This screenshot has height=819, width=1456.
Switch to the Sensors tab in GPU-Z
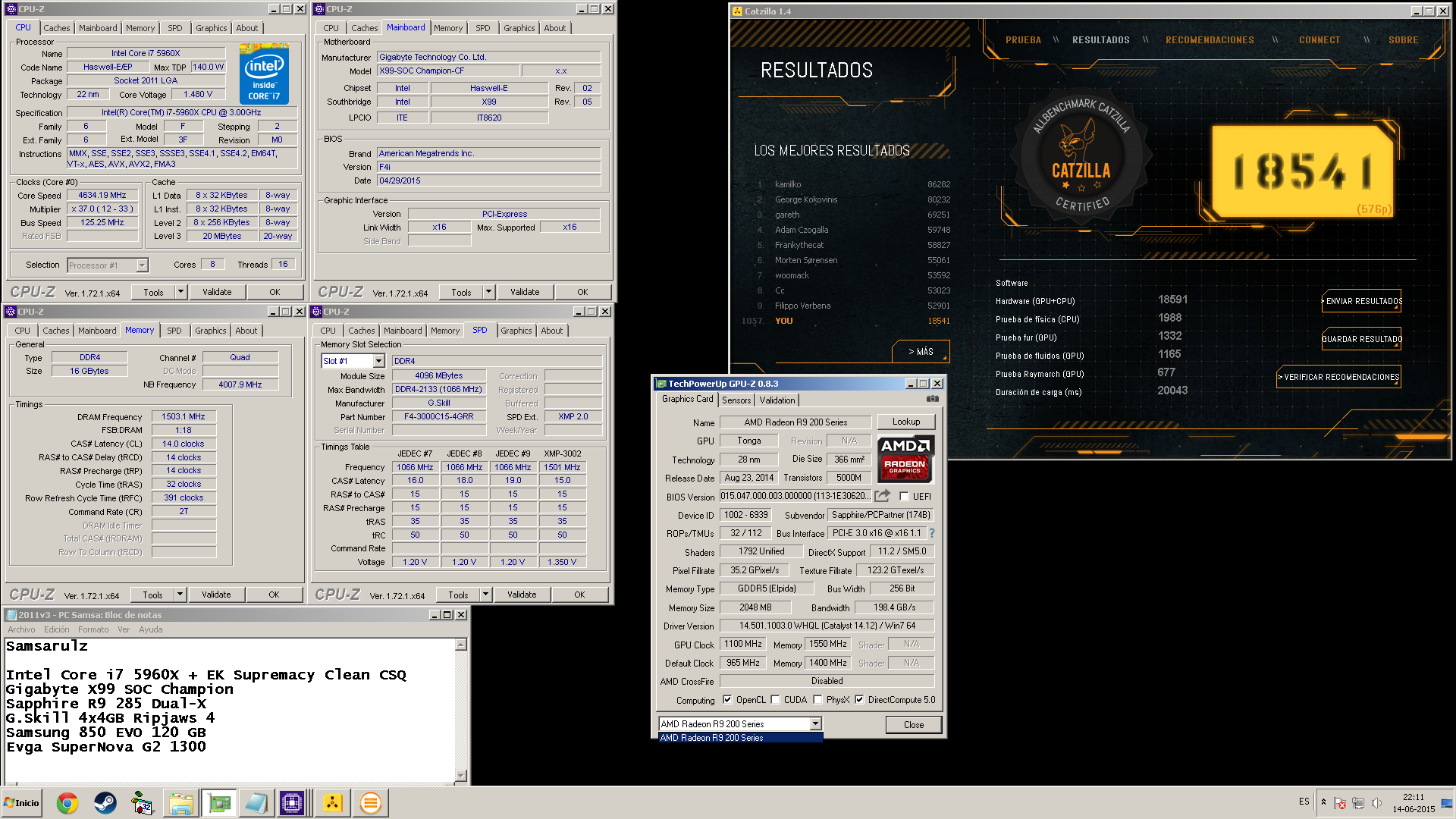tap(736, 400)
